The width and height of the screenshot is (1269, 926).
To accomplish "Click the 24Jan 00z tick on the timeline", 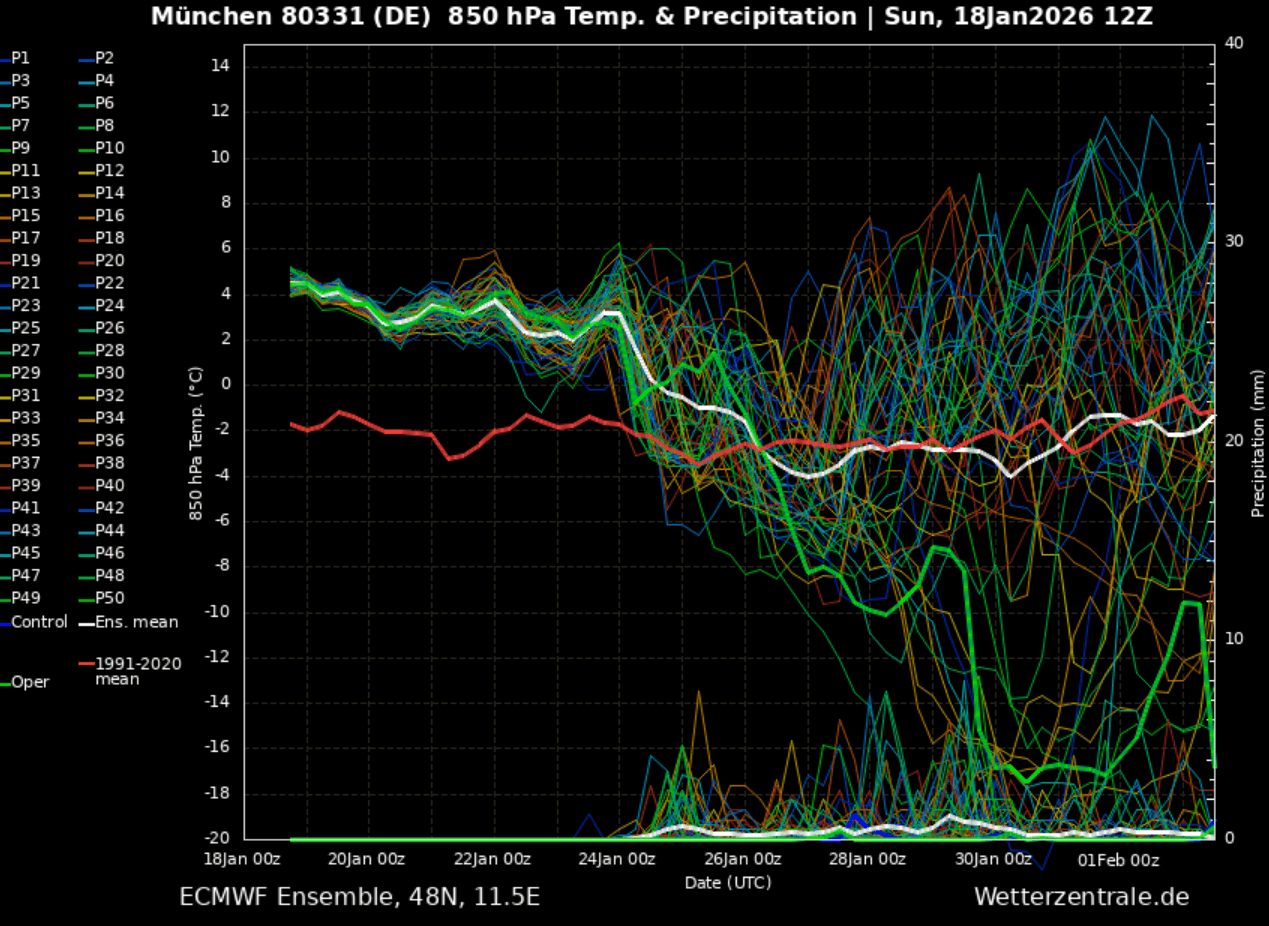I will coord(616,858).
